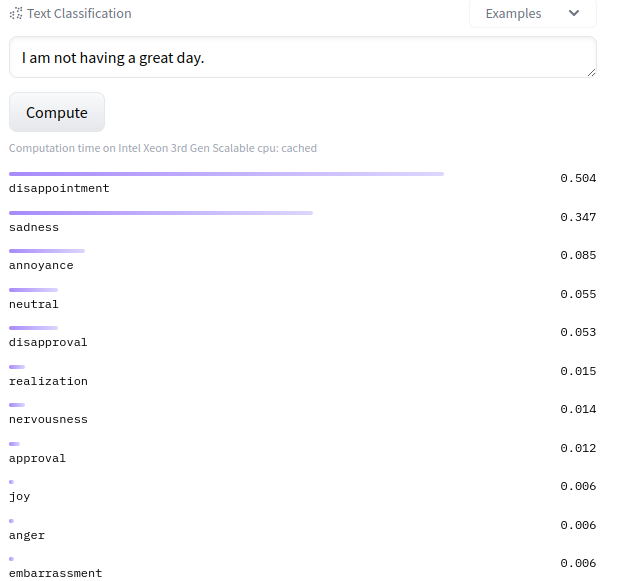Click the Text Classification sparkle icon
The height and width of the screenshot is (581, 627).
(x=15, y=14)
